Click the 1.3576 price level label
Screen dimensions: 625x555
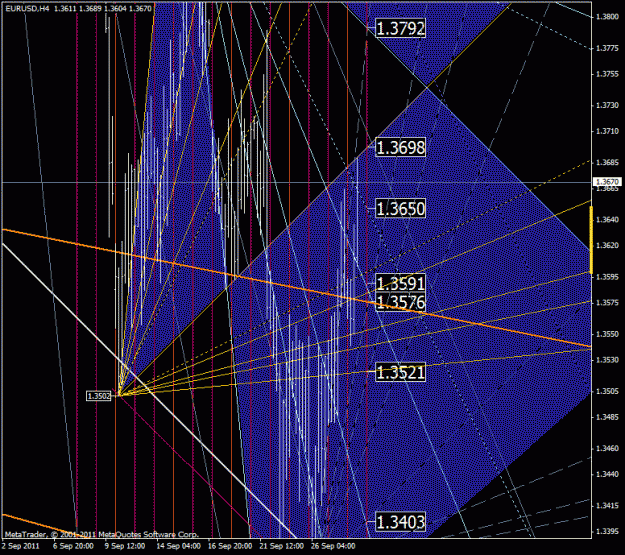click(401, 302)
